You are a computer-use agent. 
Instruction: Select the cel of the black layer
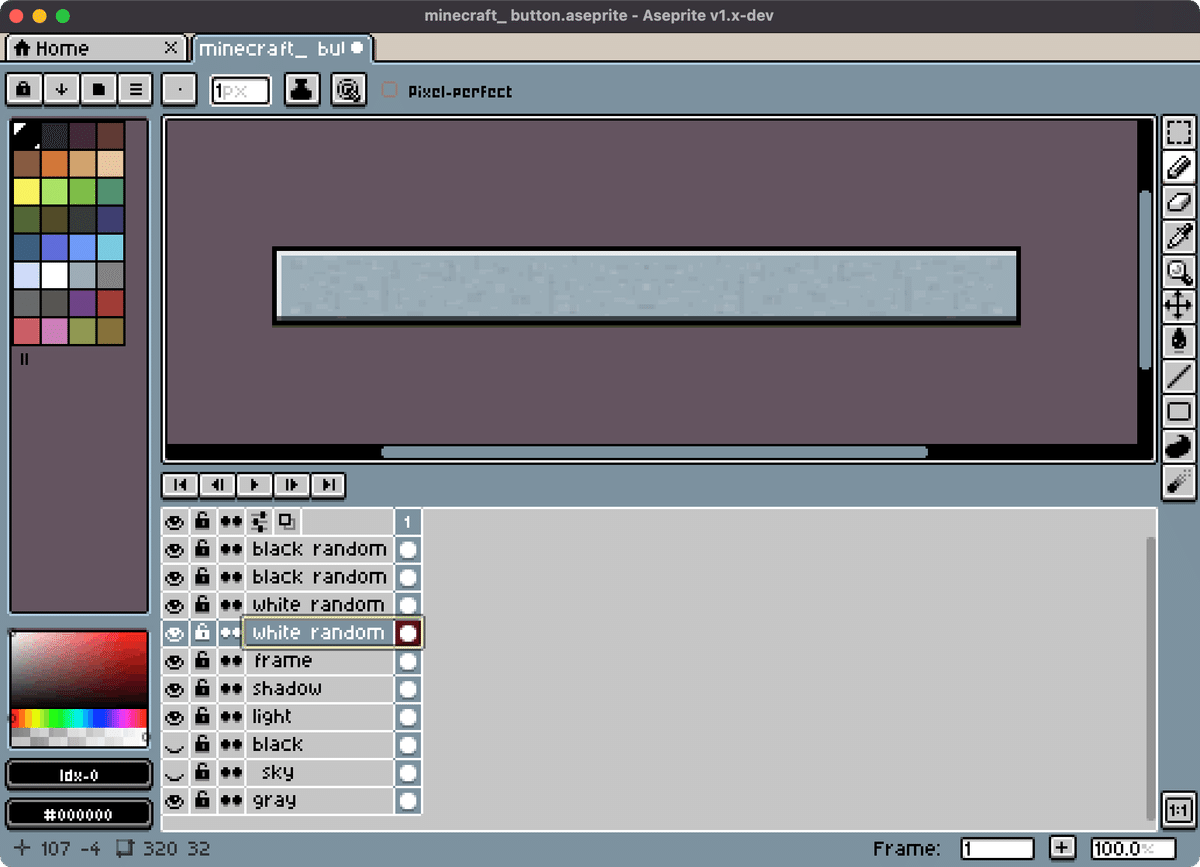(408, 745)
